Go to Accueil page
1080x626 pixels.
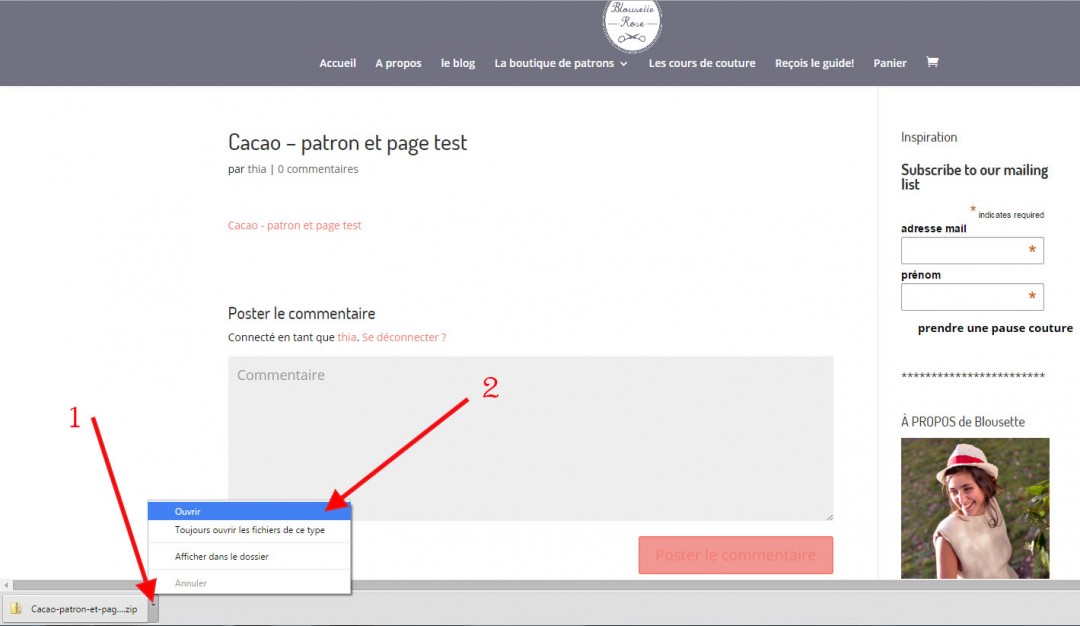[338, 63]
